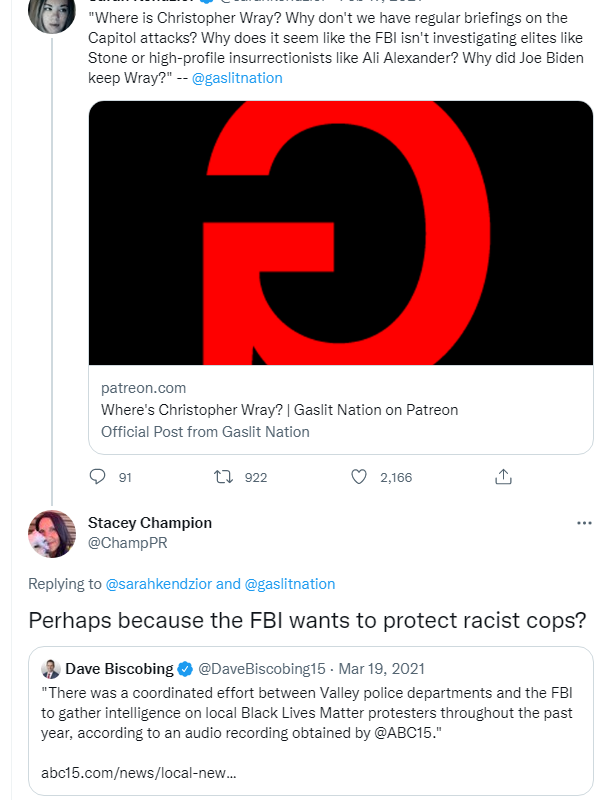Open the @sarahkendzior reply link

pyautogui.click(x=159, y=584)
